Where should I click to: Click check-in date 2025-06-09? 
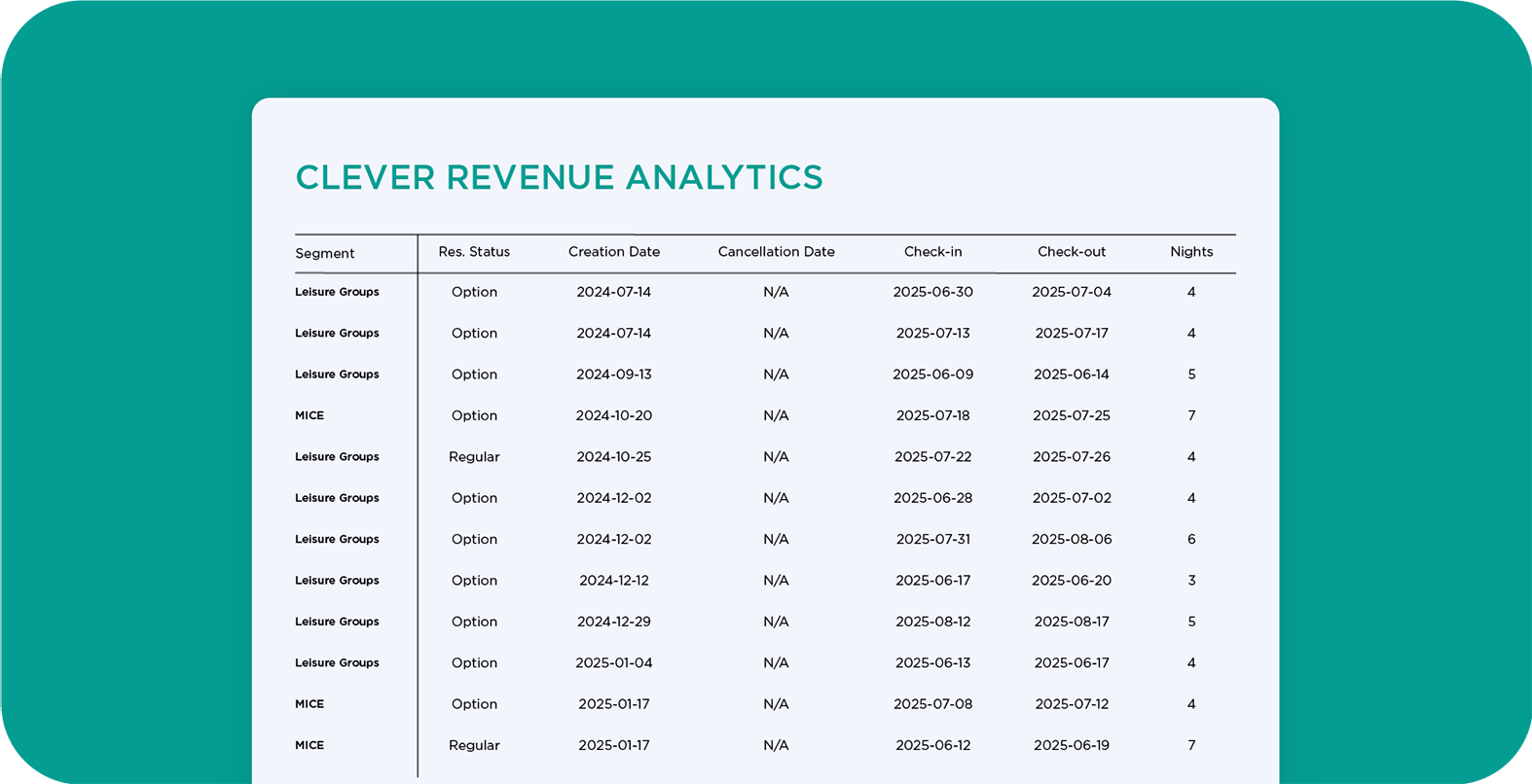pos(933,374)
